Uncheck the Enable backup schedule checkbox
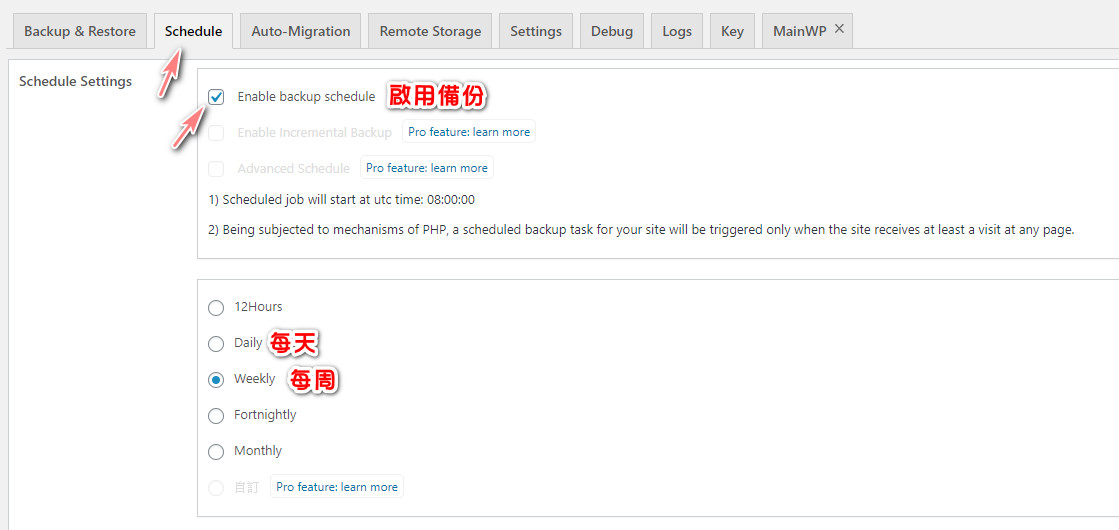Viewport: 1119px width, 530px height. point(216,97)
